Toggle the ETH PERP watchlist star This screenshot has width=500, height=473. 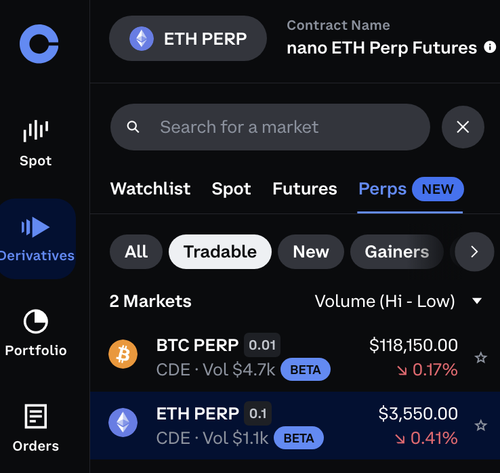tap(481, 425)
